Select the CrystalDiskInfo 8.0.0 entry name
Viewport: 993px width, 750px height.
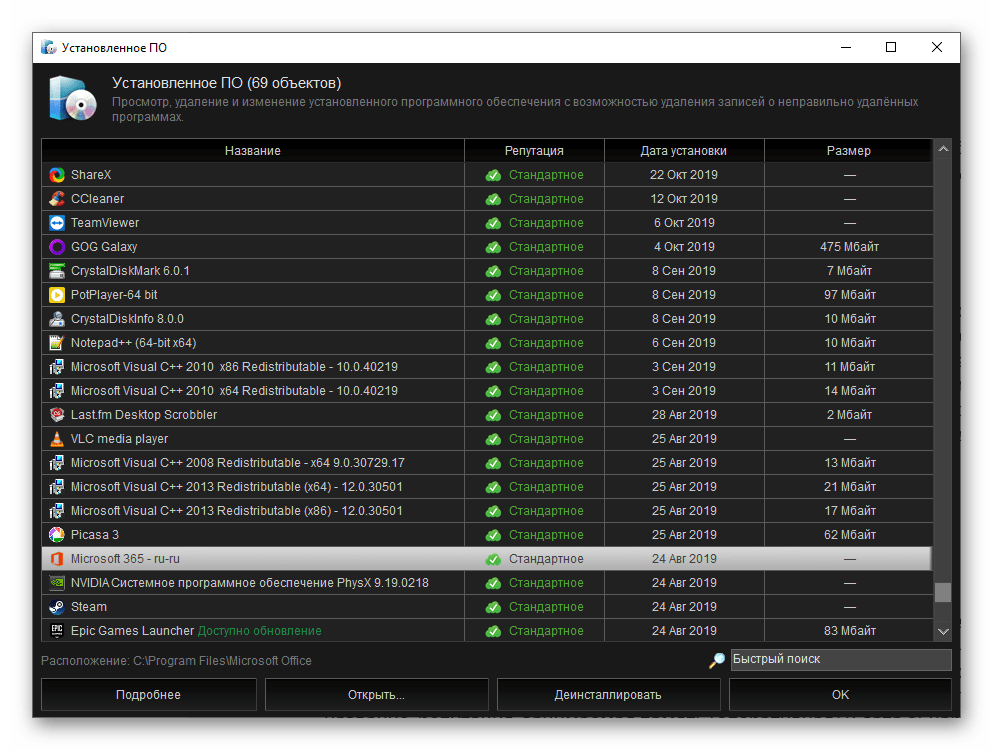pos(127,319)
